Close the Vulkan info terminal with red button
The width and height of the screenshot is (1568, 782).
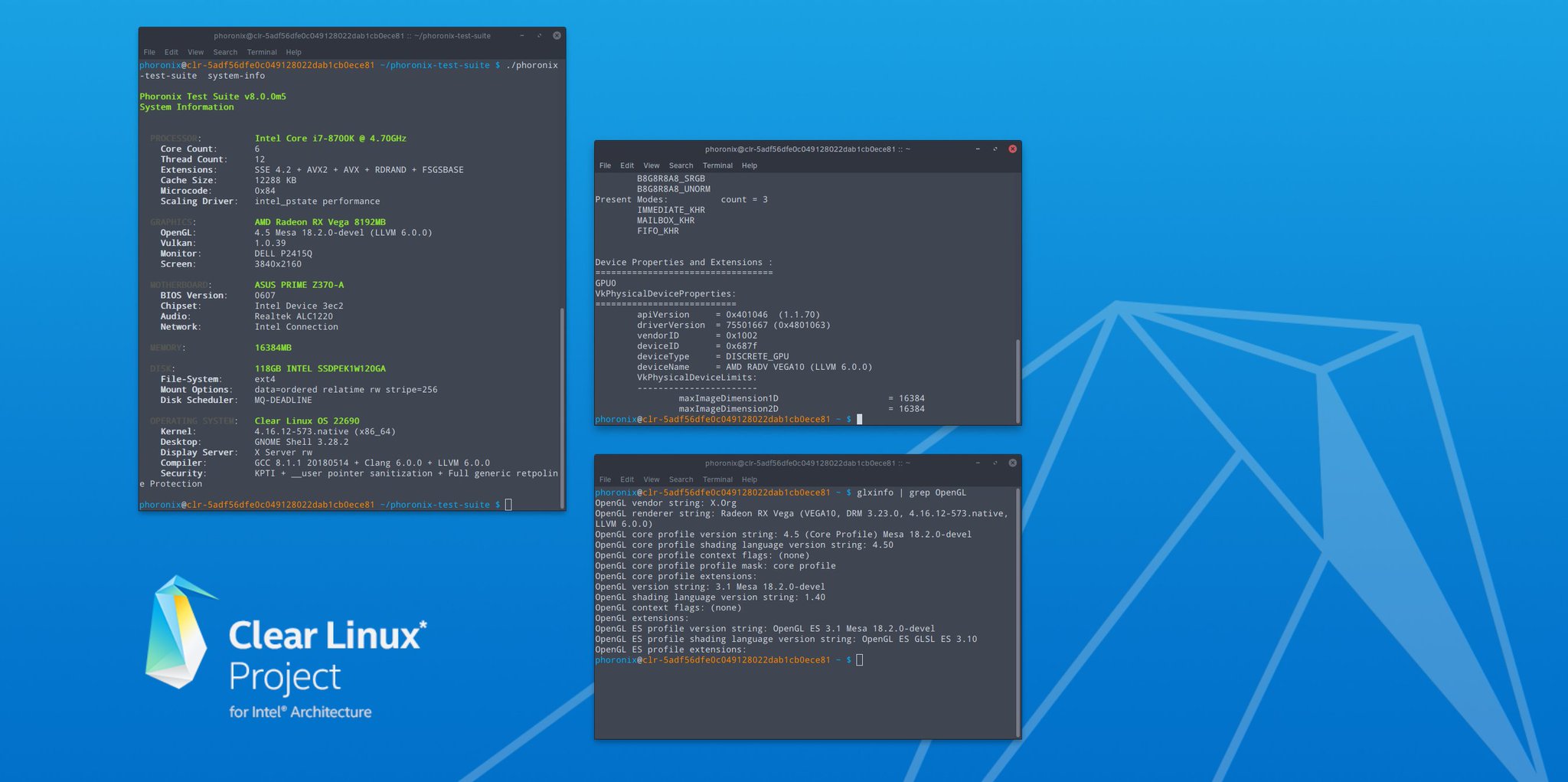coord(1012,149)
